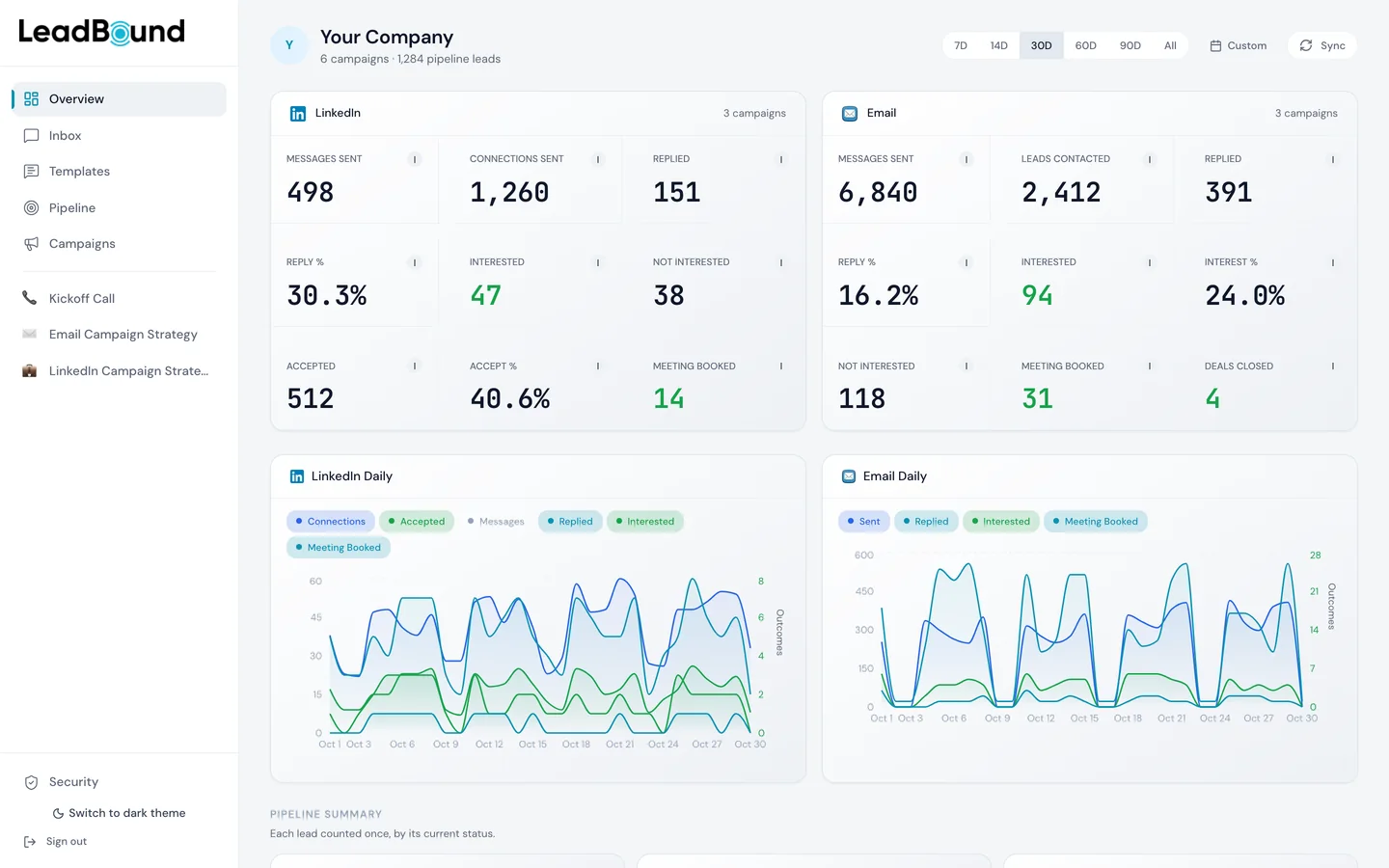Toggle Accepted series in LinkedIn Daily chart

tap(417, 522)
